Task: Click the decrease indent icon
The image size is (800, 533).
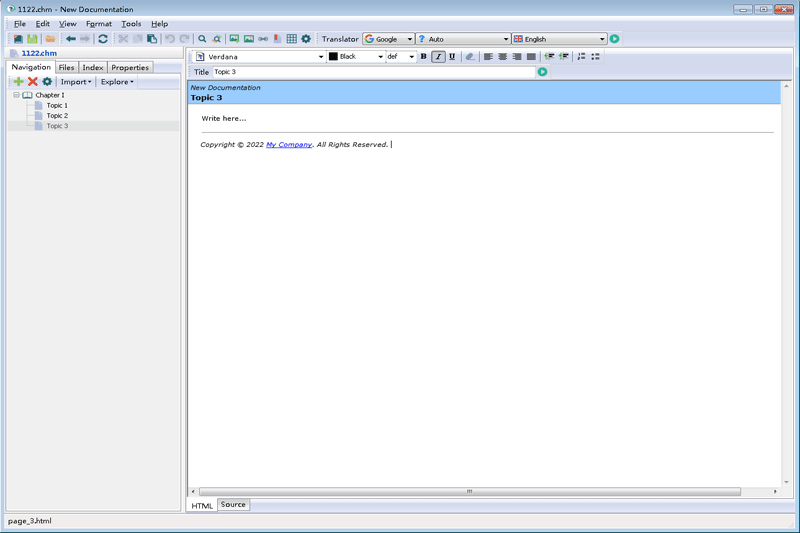Action: pos(549,57)
